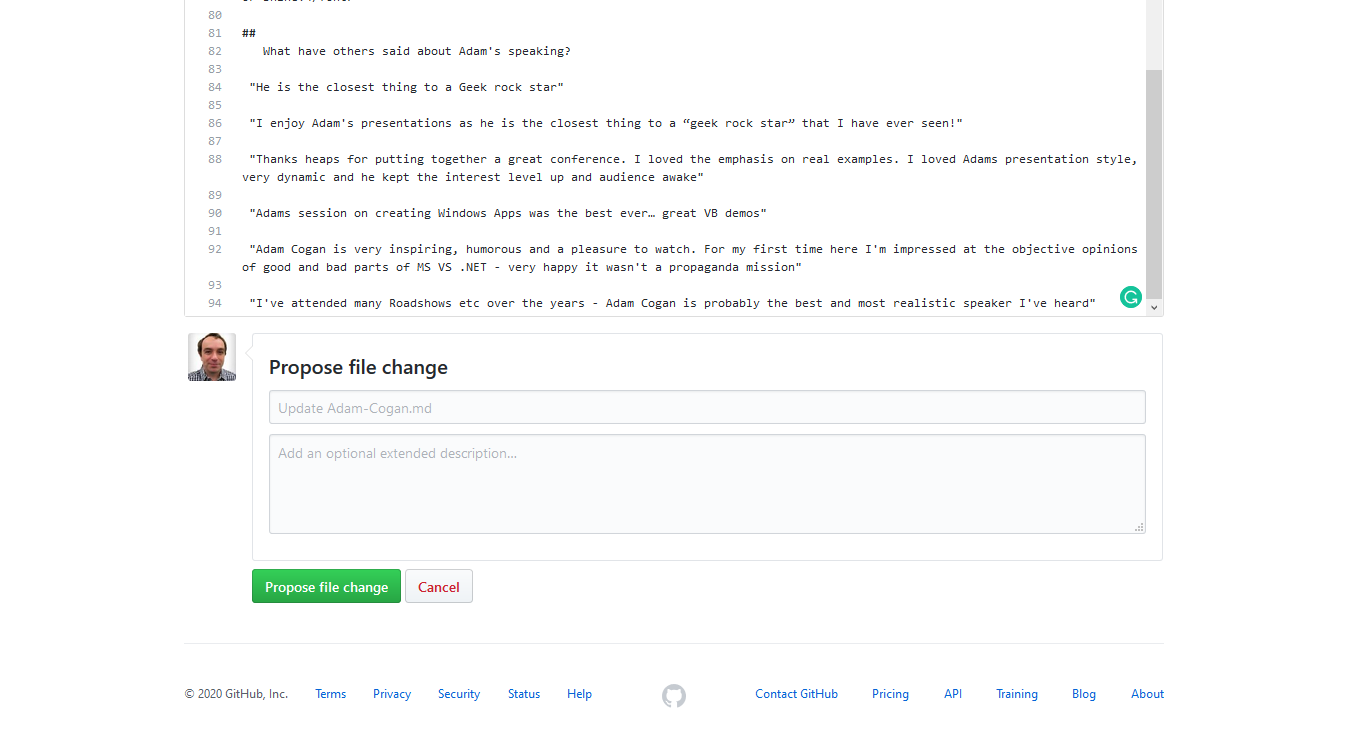Click the '© 2020 GitHub, Inc.' text
This screenshot has width=1357, height=744.
coord(236,694)
